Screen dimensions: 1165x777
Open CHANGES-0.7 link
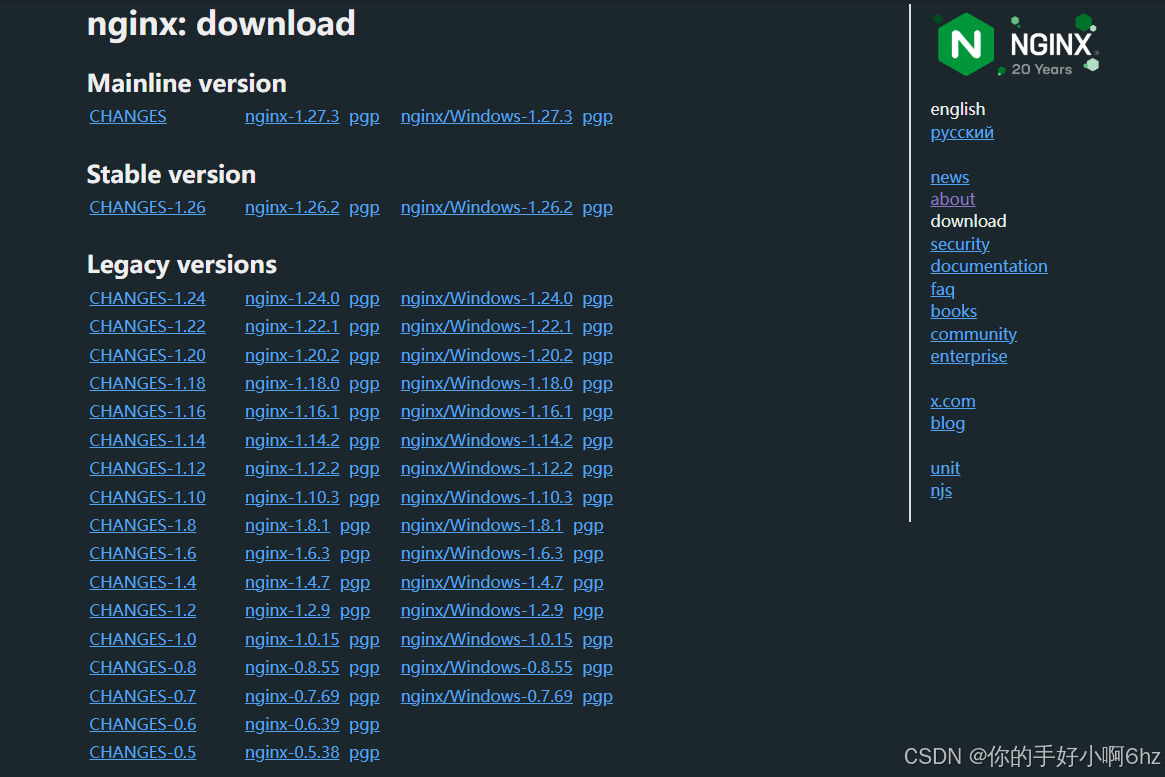point(143,697)
